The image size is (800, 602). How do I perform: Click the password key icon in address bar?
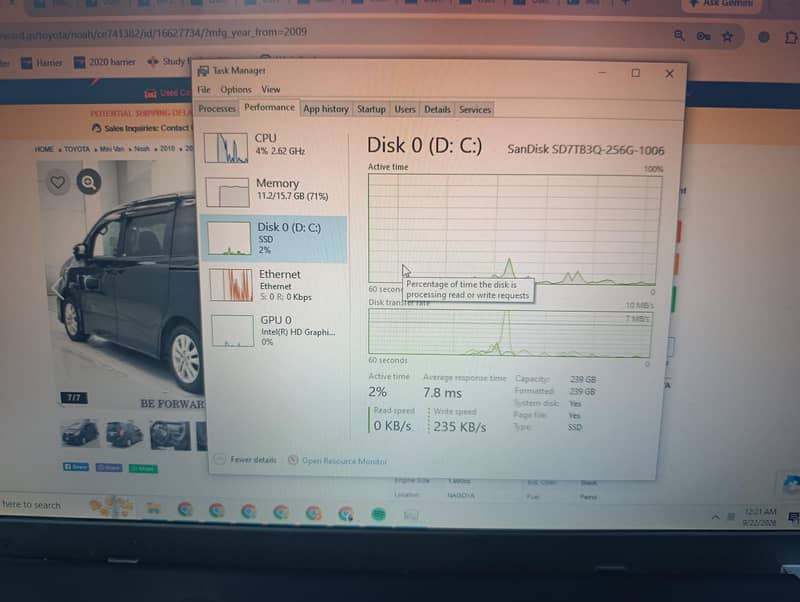704,36
